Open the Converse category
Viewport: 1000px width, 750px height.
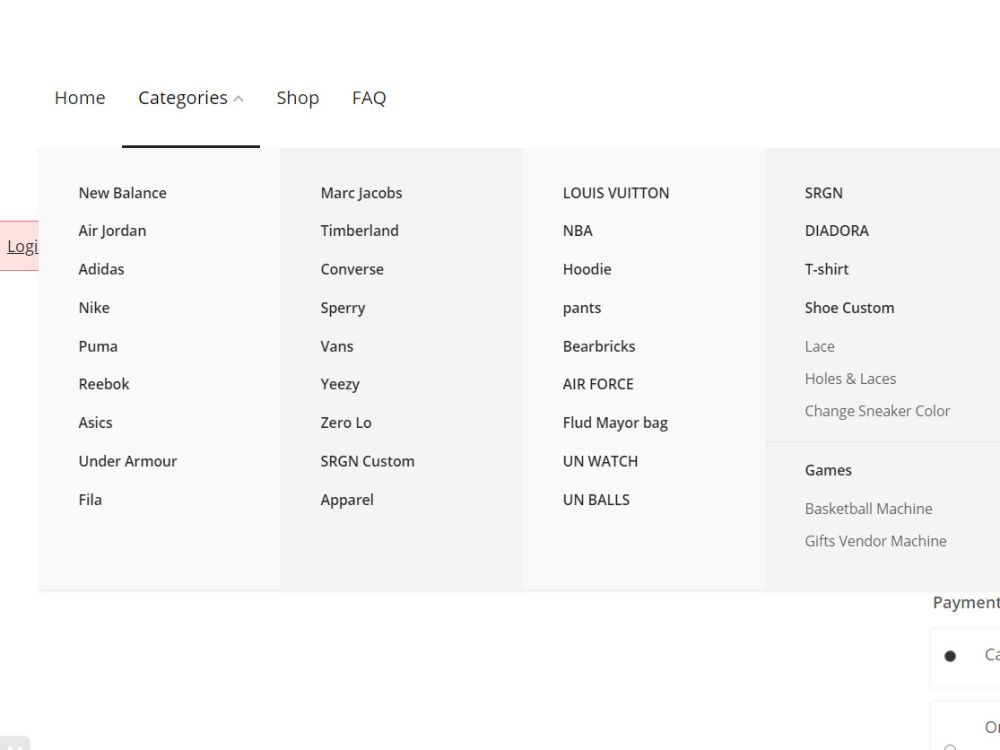[352, 269]
